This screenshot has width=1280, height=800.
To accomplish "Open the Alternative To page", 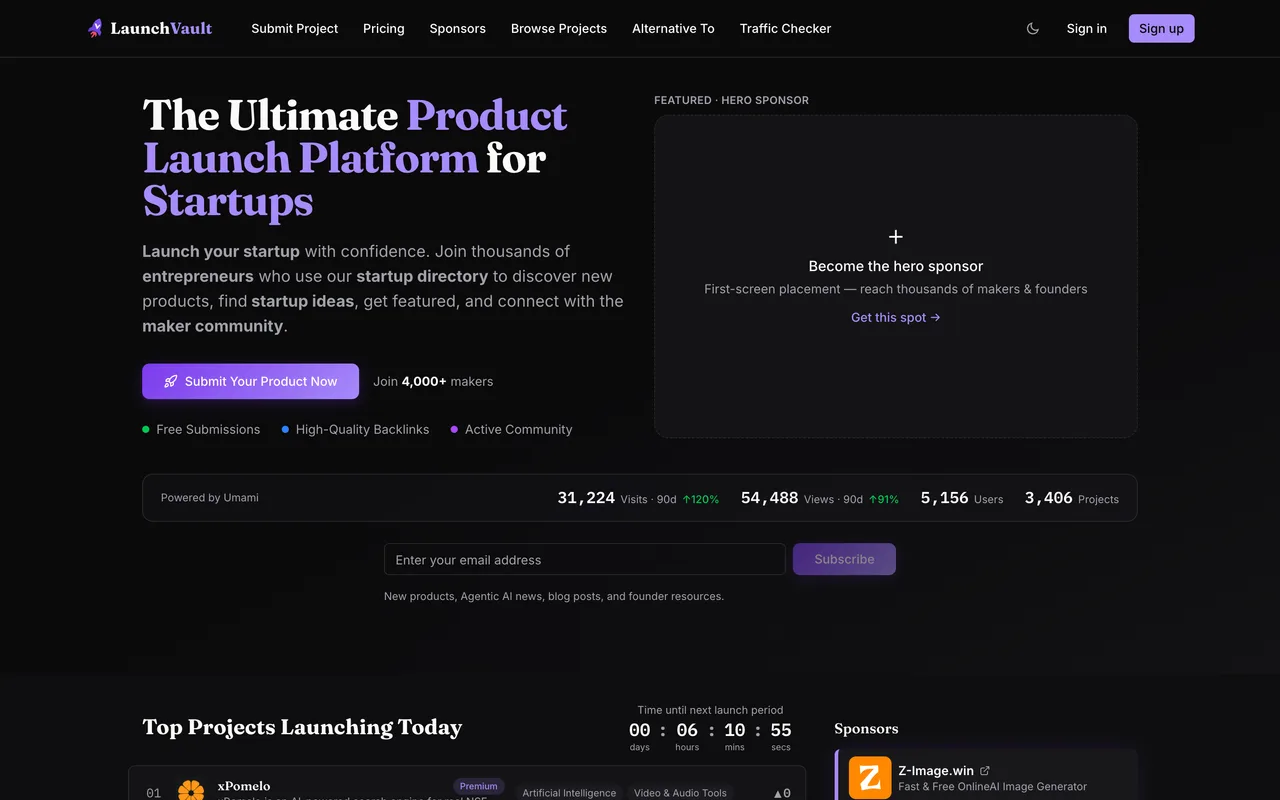I will (x=673, y=29).
